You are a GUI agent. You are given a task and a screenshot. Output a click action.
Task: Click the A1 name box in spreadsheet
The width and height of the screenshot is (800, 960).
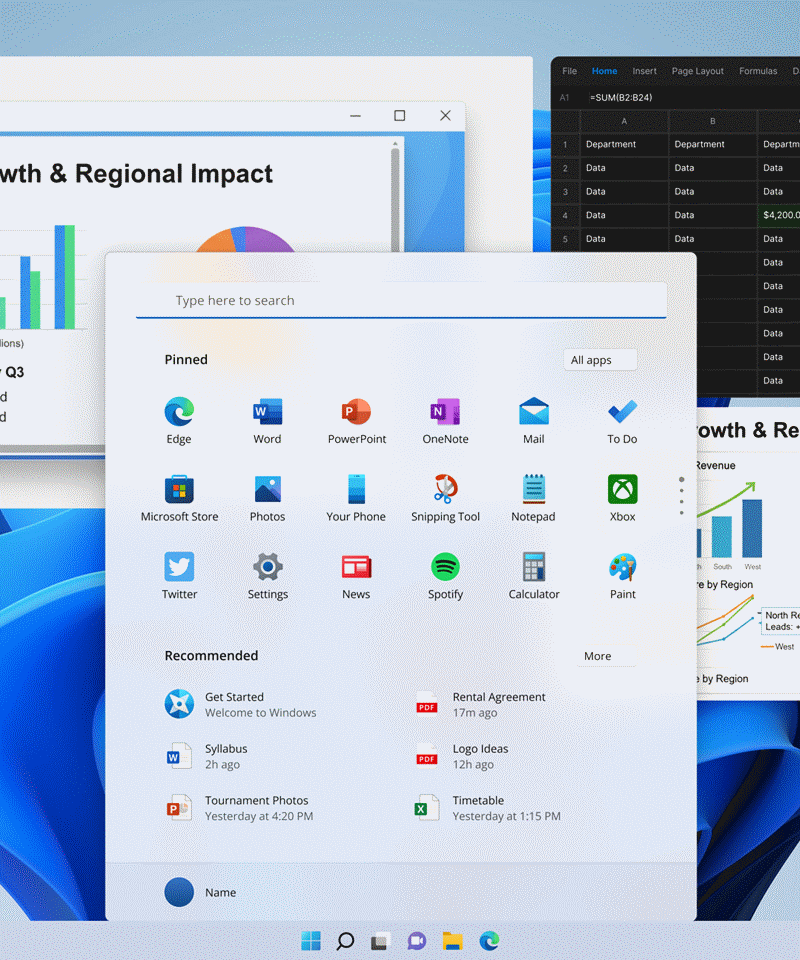coord(564,97)
